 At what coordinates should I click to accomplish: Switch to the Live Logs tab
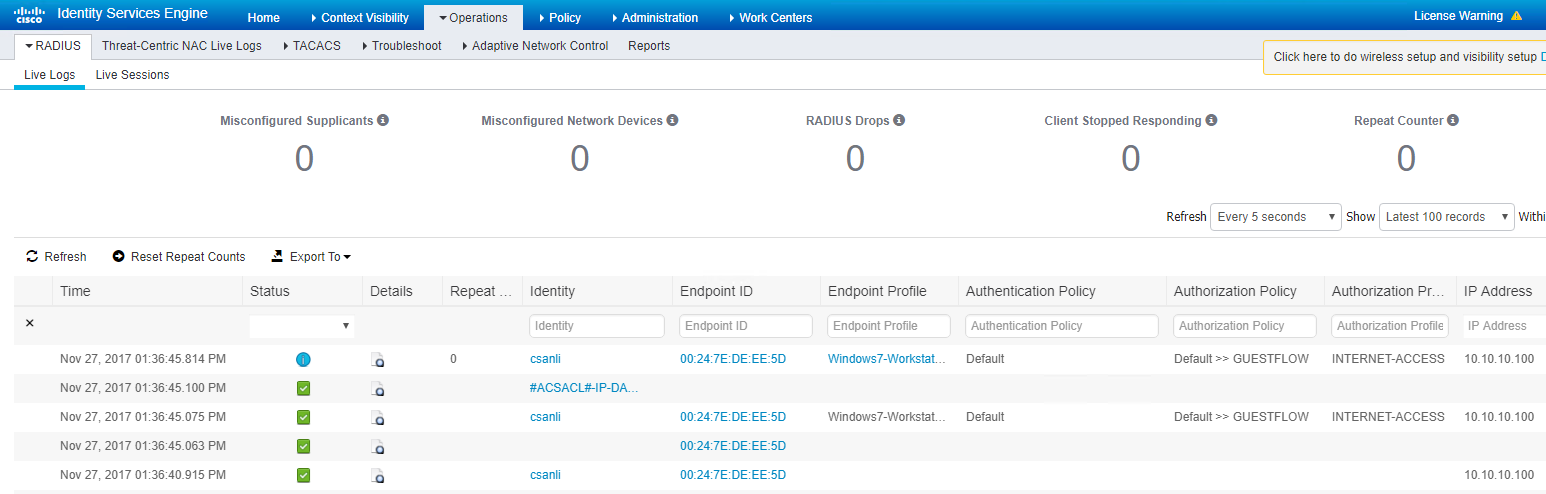(49, 75)
